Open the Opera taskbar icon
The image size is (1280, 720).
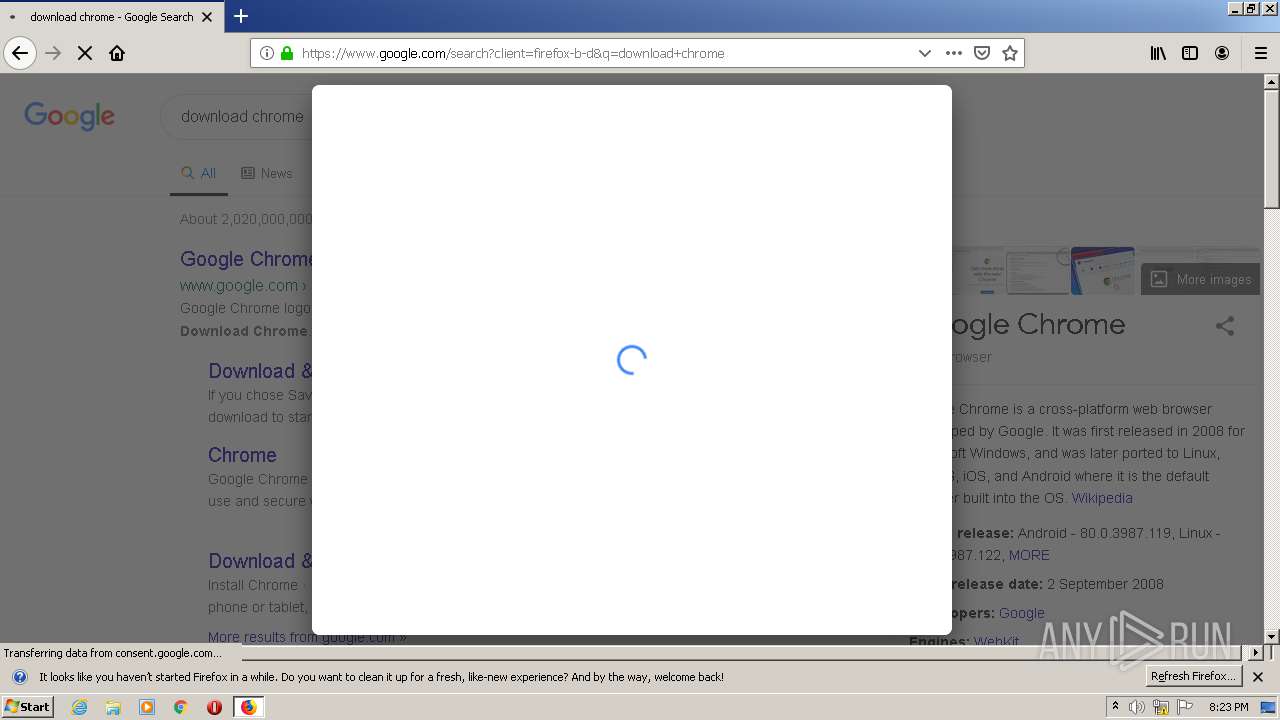point(214,707)
